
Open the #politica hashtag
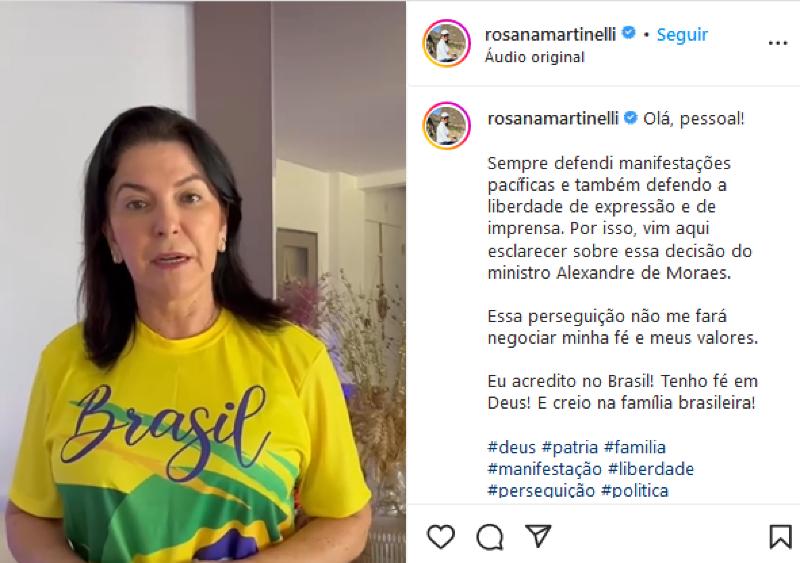[635, 491]
